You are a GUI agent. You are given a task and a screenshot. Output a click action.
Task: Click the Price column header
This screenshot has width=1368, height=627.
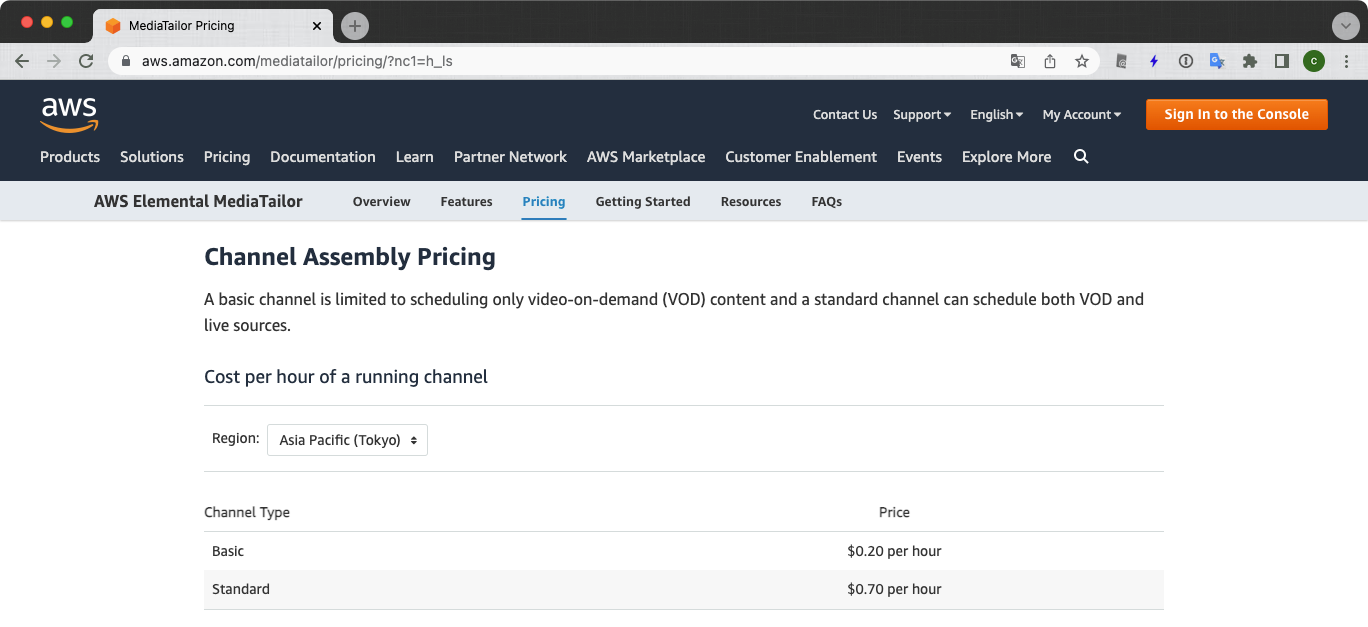click(894, 512)
